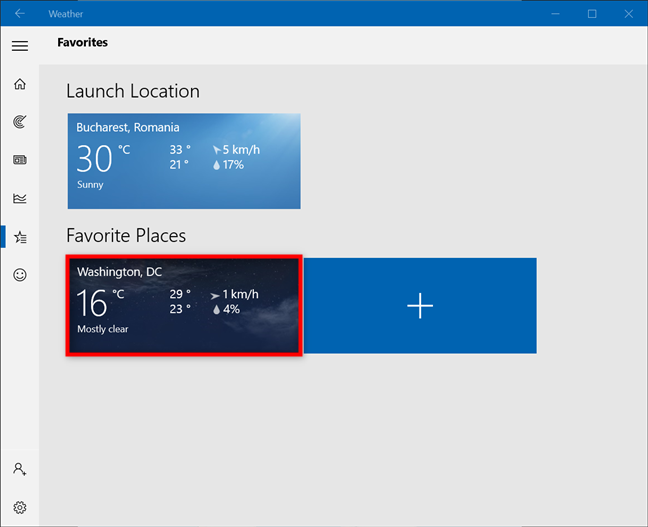
Task: Add a new favorite place with plus tile
Action: click(x=420, y=305)
